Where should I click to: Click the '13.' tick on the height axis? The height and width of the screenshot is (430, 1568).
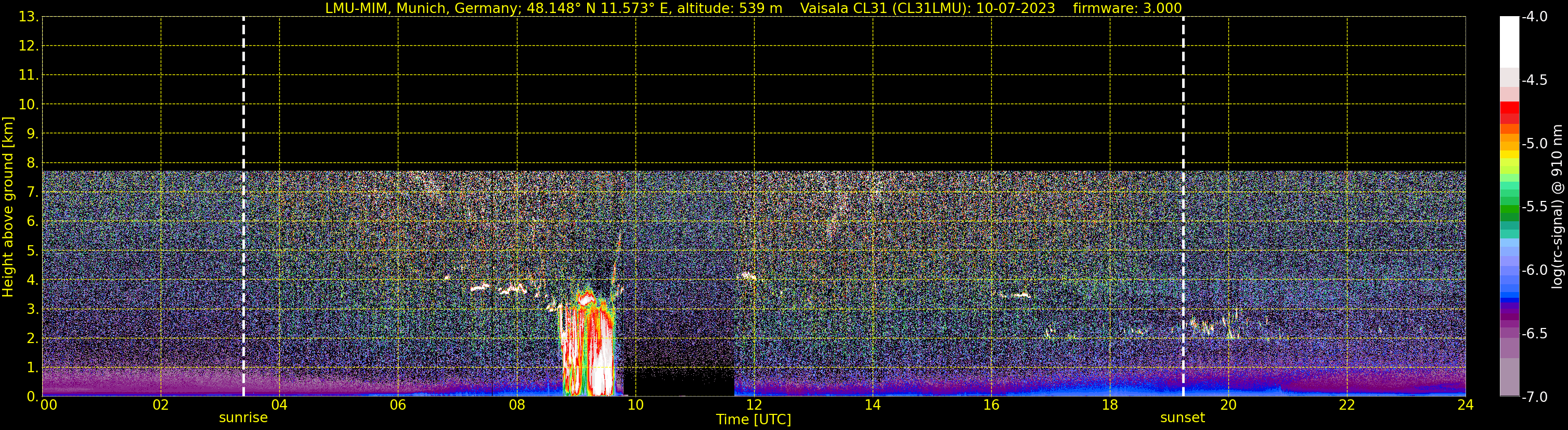coord(29,17)
